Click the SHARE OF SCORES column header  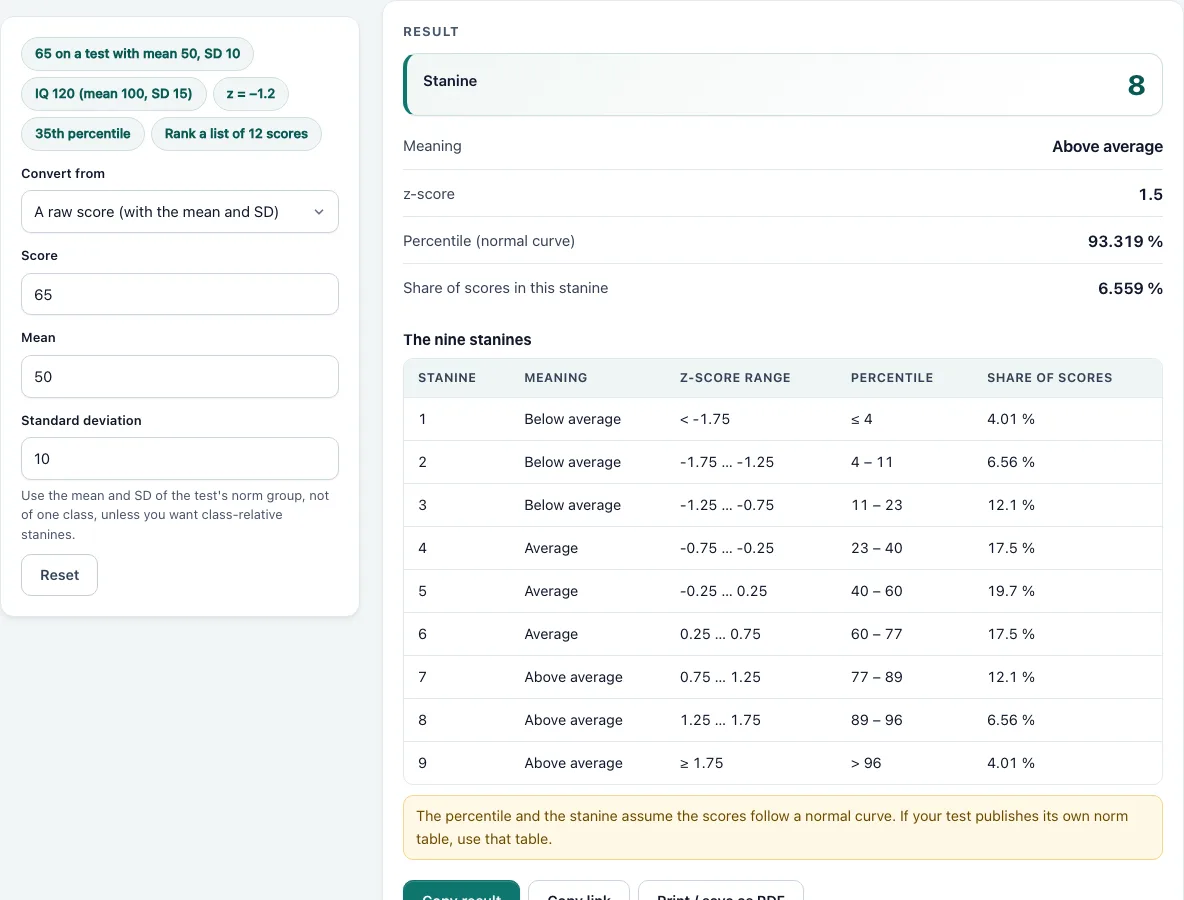point(1050,378)
